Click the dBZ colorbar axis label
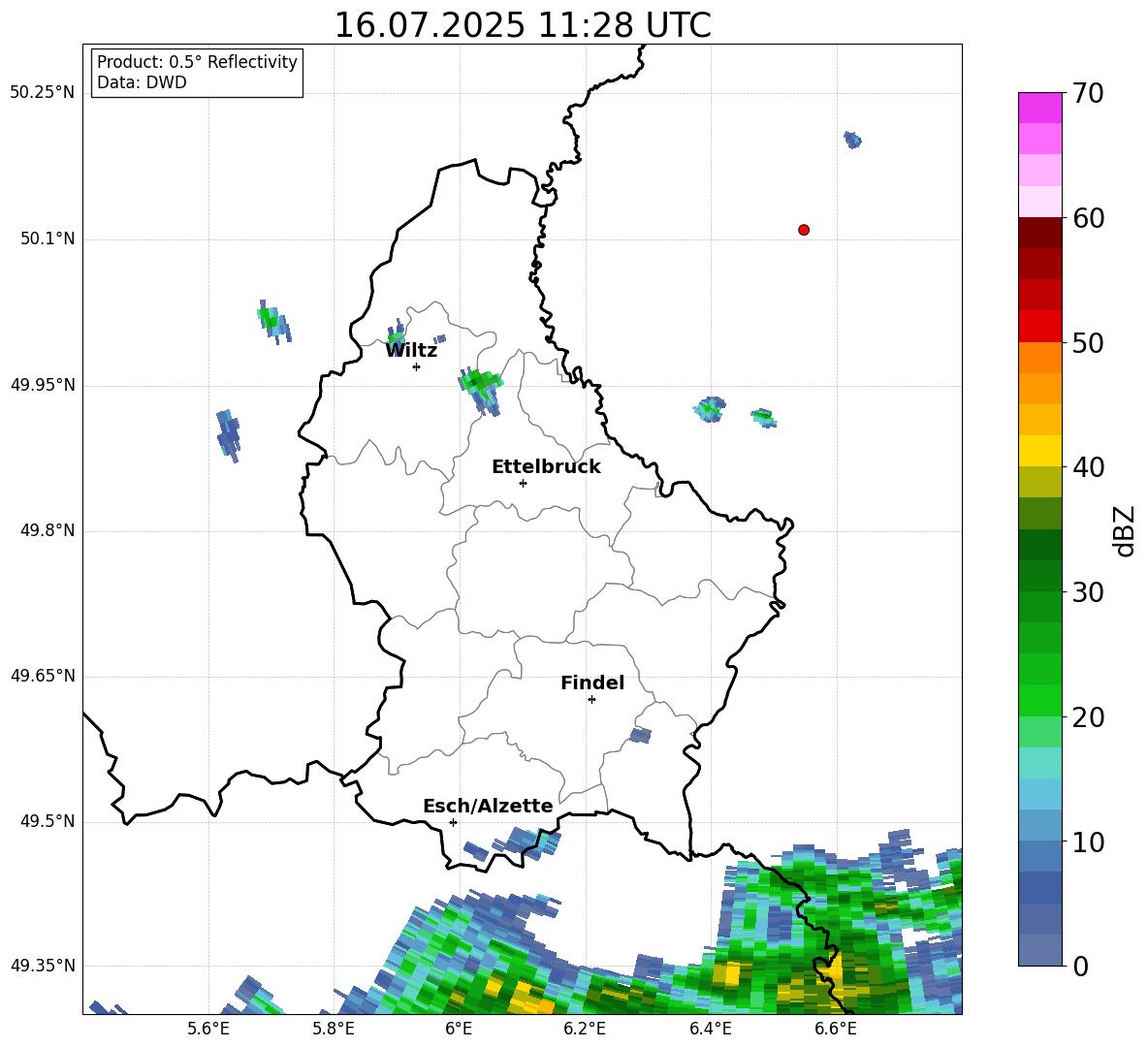Viewport: 1148px width, 1048px height. point(1124,530)
